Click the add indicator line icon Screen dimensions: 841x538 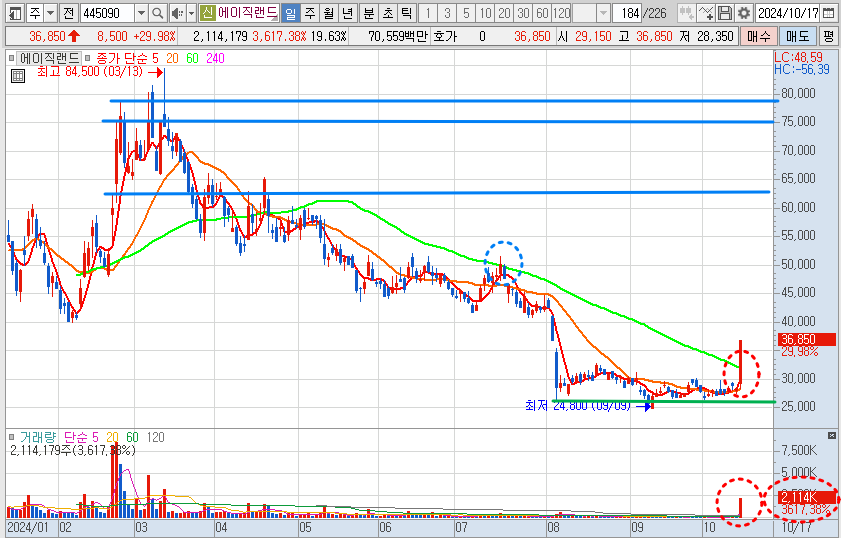pos(706,13)
